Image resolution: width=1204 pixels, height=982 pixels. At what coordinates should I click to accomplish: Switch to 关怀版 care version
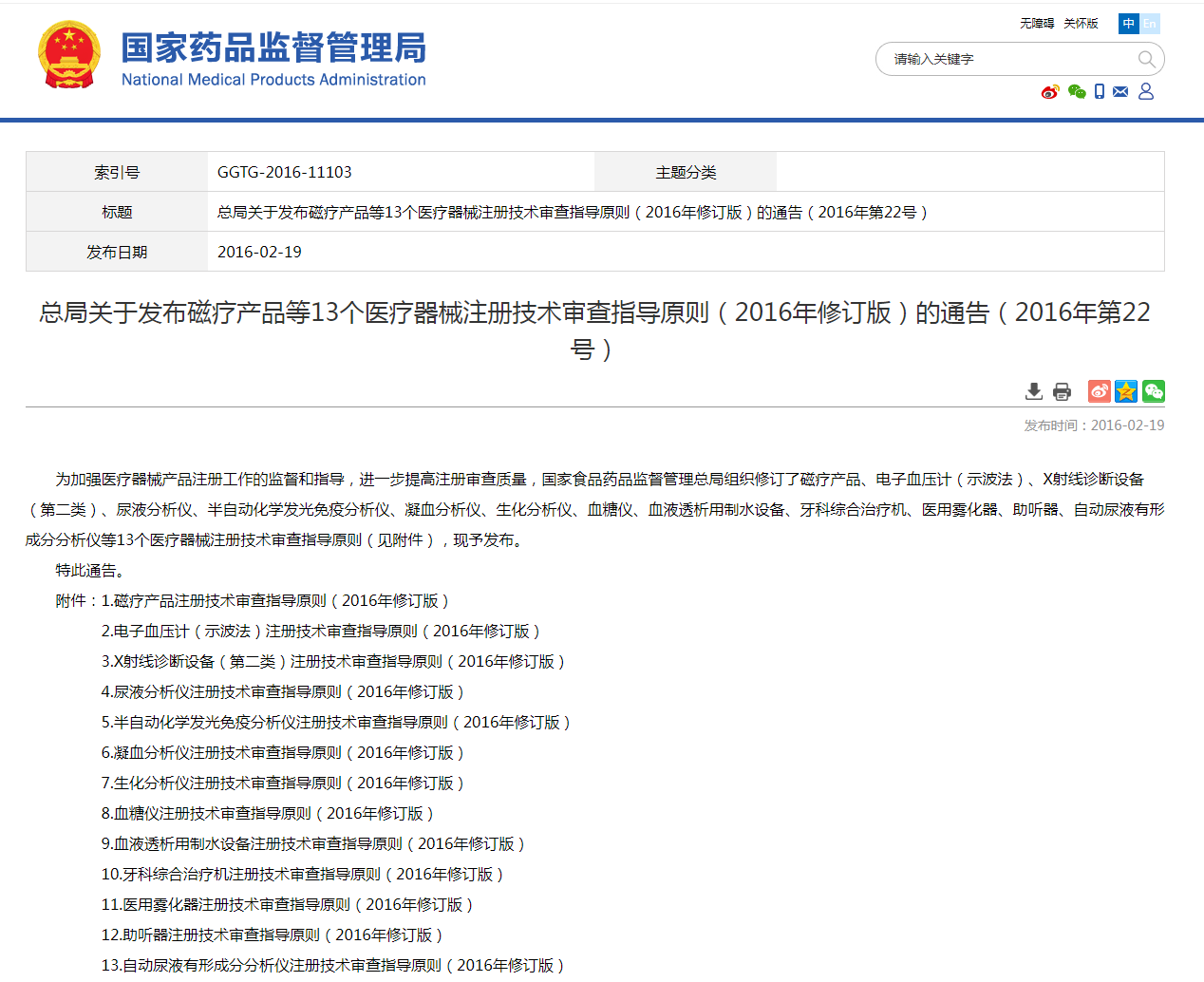[x=1081, y=24]
